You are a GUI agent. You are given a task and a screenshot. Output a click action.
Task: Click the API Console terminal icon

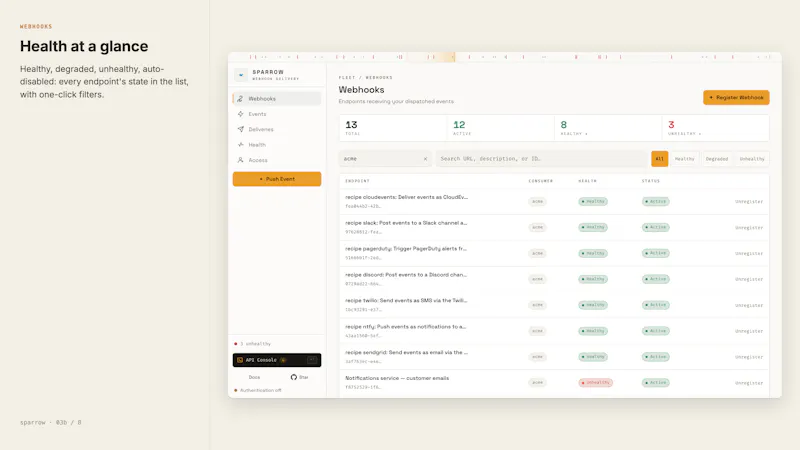coord(240,360)
